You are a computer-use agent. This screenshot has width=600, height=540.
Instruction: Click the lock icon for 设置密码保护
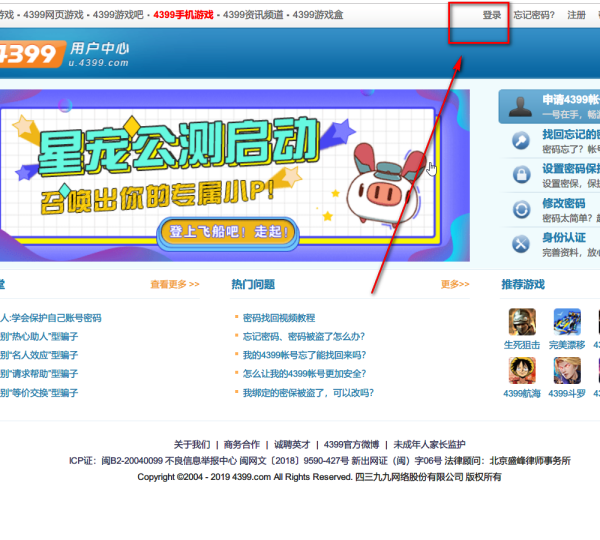pyautogui.click(x=521, y=175)
